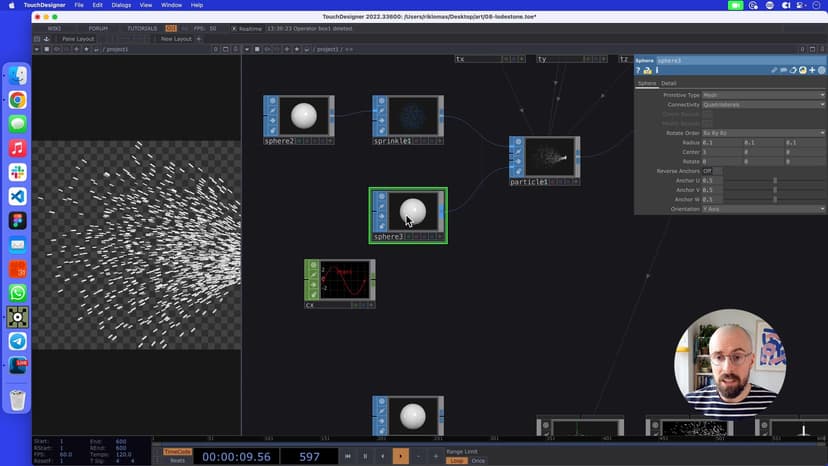Click the operator help question mark icon
This screenshot has height=466, width=828.
(639, 70)
